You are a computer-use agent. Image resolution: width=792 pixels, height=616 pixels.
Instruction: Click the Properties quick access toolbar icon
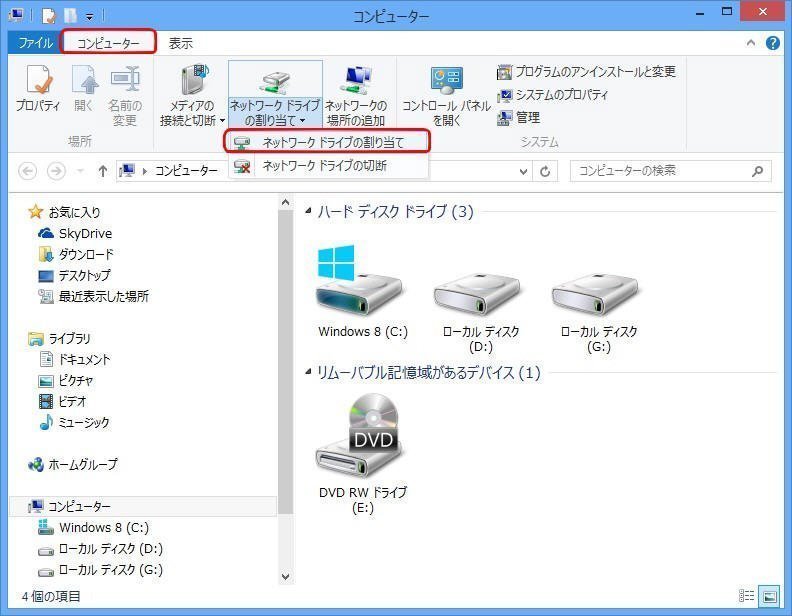pos(49,16)
